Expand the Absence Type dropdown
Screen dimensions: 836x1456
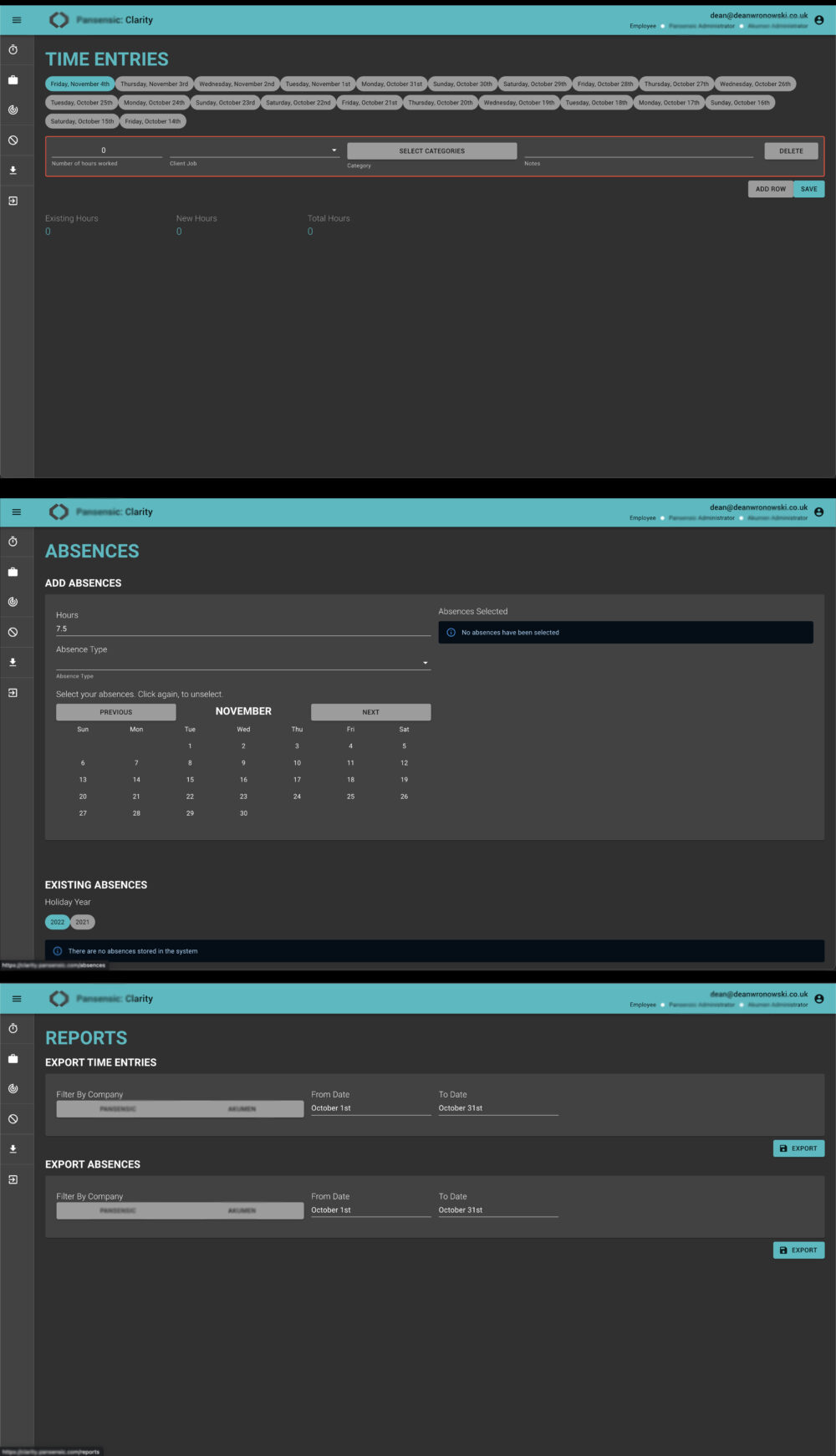242,662
